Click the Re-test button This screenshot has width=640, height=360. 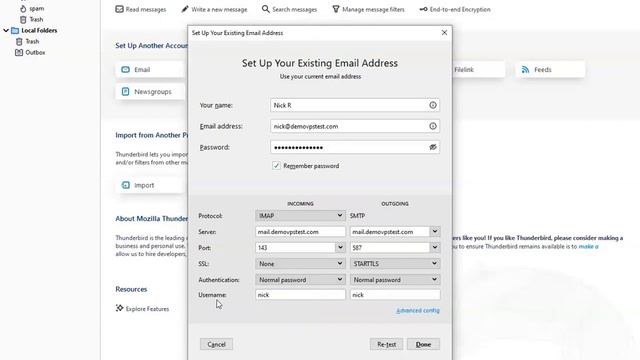tap(387, 344)
